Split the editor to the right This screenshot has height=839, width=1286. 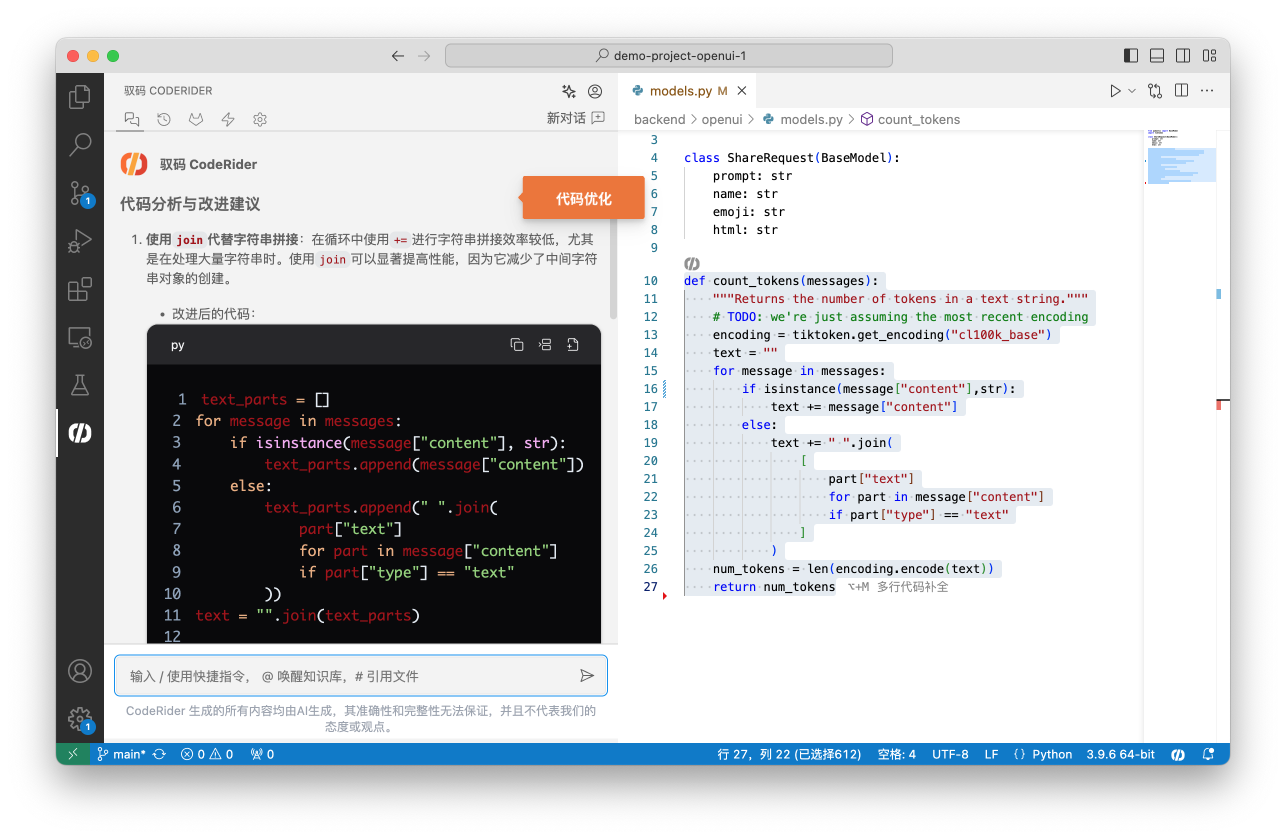1181,91
